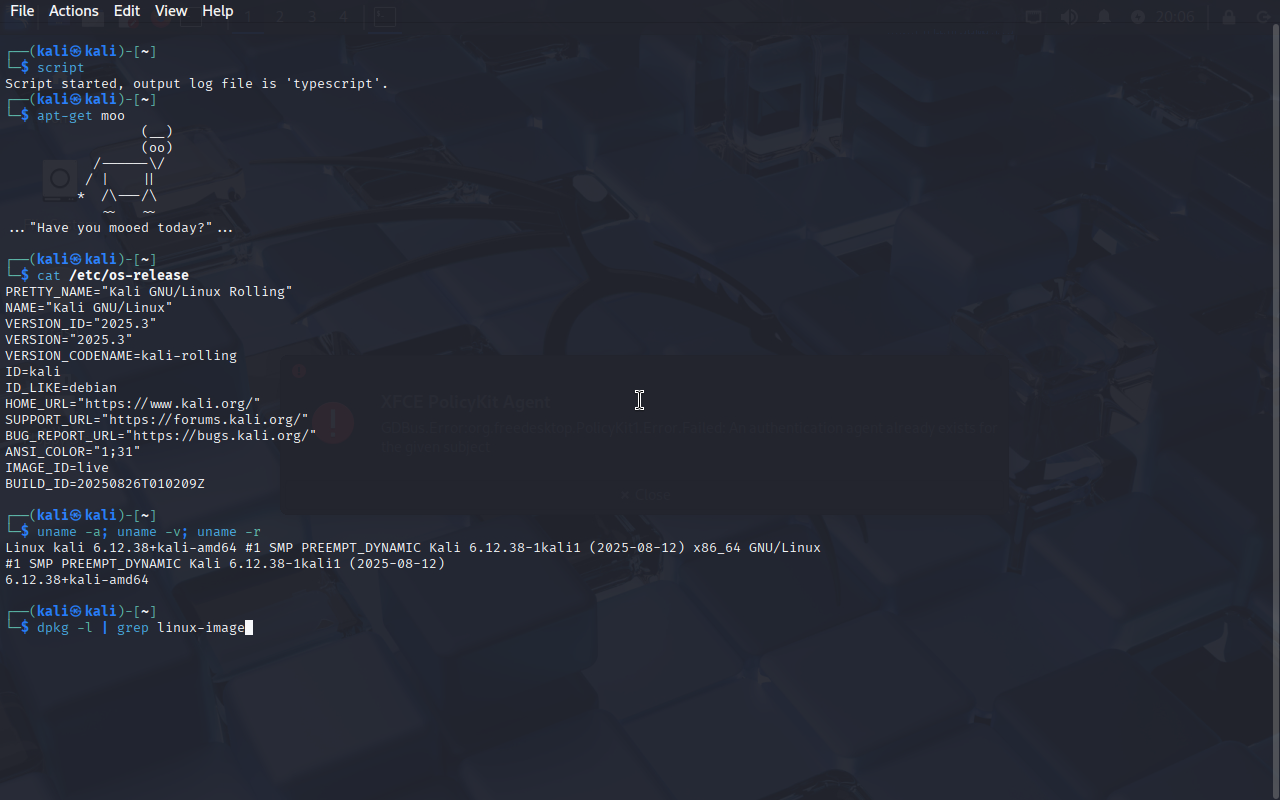Click the faint volume speaker icon
This screenshot has height=800, width=1280.
point(1069,17)
